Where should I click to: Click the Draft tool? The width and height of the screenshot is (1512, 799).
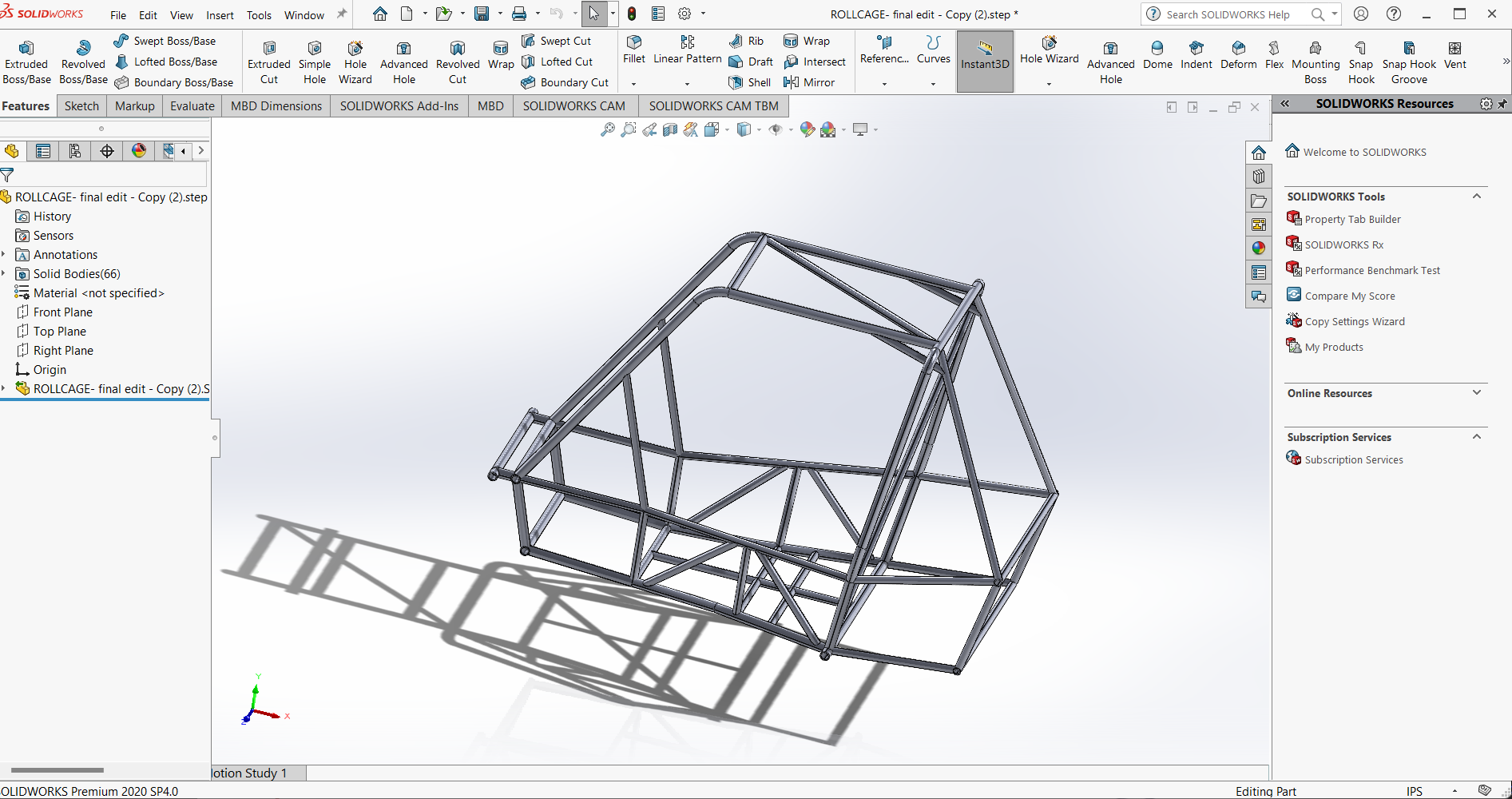point(752,62)
